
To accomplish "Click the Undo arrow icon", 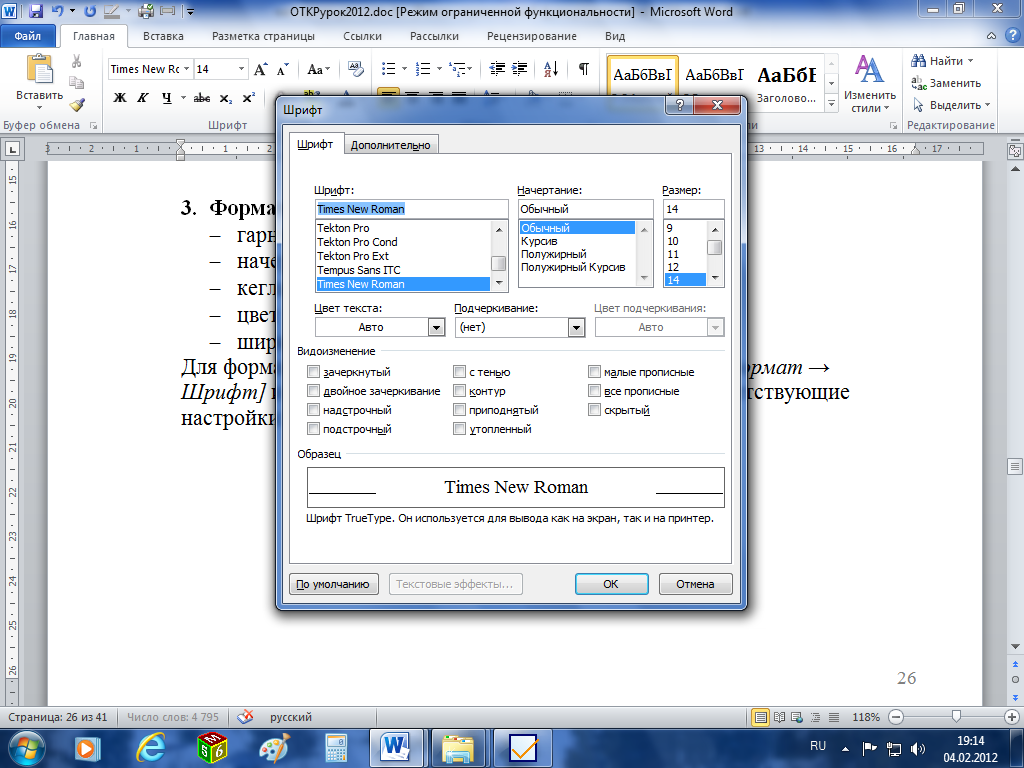I will 57,11.
